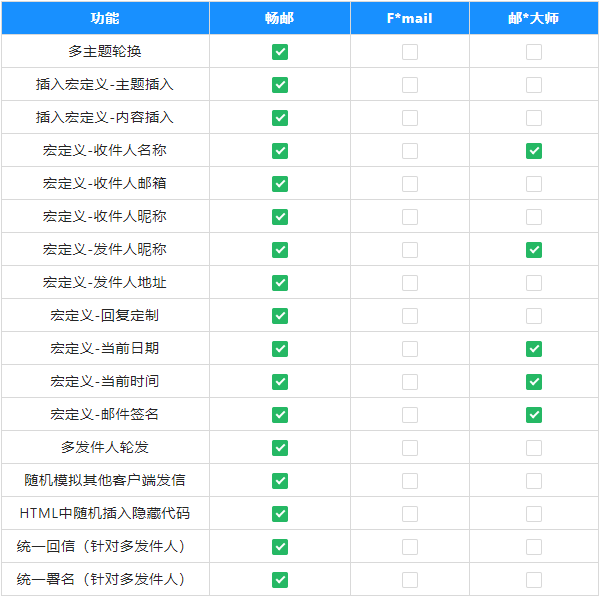This screenshot has width=599, height=597.
Task: Select the 宏定义-发件人地址 row label
Action: [105, 283]
